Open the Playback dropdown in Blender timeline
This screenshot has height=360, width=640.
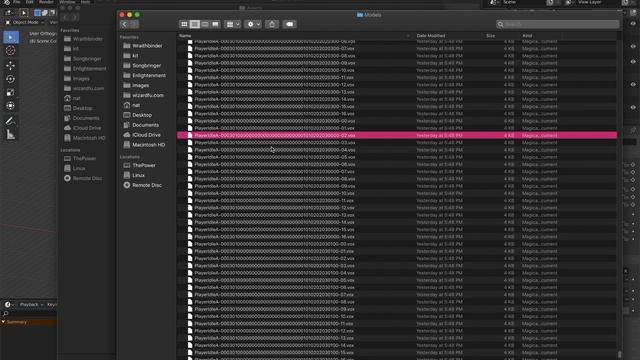coord(31,304)
